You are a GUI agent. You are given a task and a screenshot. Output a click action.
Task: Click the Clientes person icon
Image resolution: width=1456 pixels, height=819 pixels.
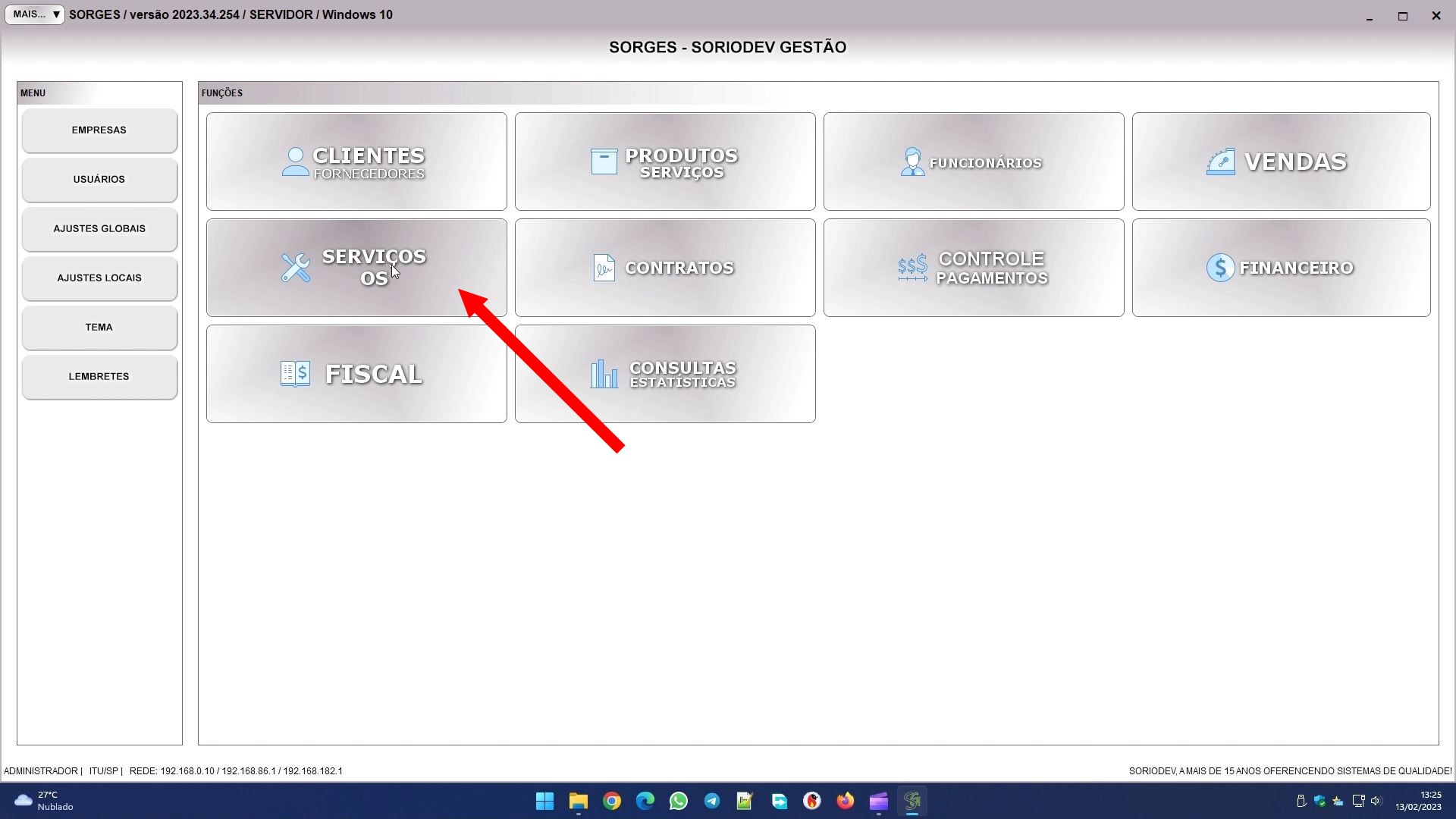tap(295, 162)
